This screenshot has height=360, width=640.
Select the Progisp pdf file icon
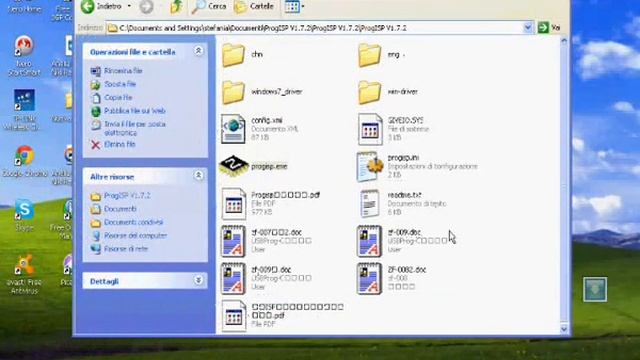pyautogui.click(x=233, y=204)
